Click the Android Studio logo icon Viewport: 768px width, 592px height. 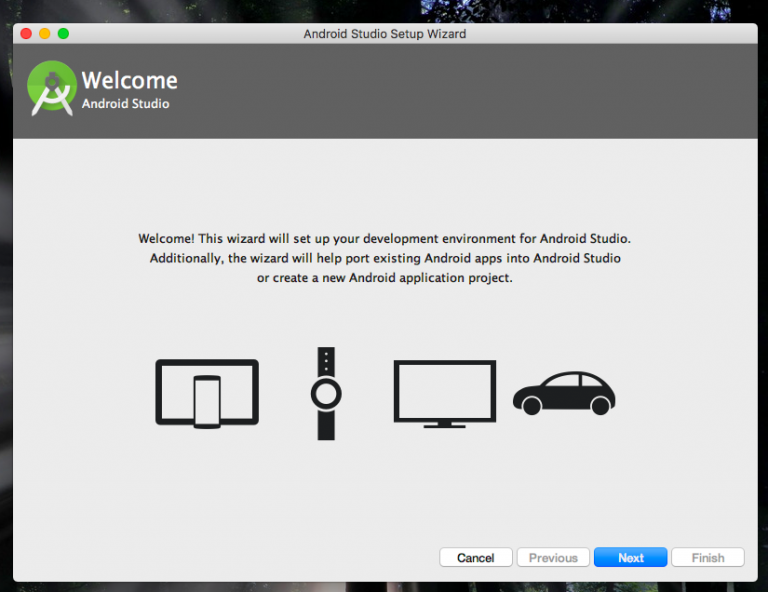(52, 88)
